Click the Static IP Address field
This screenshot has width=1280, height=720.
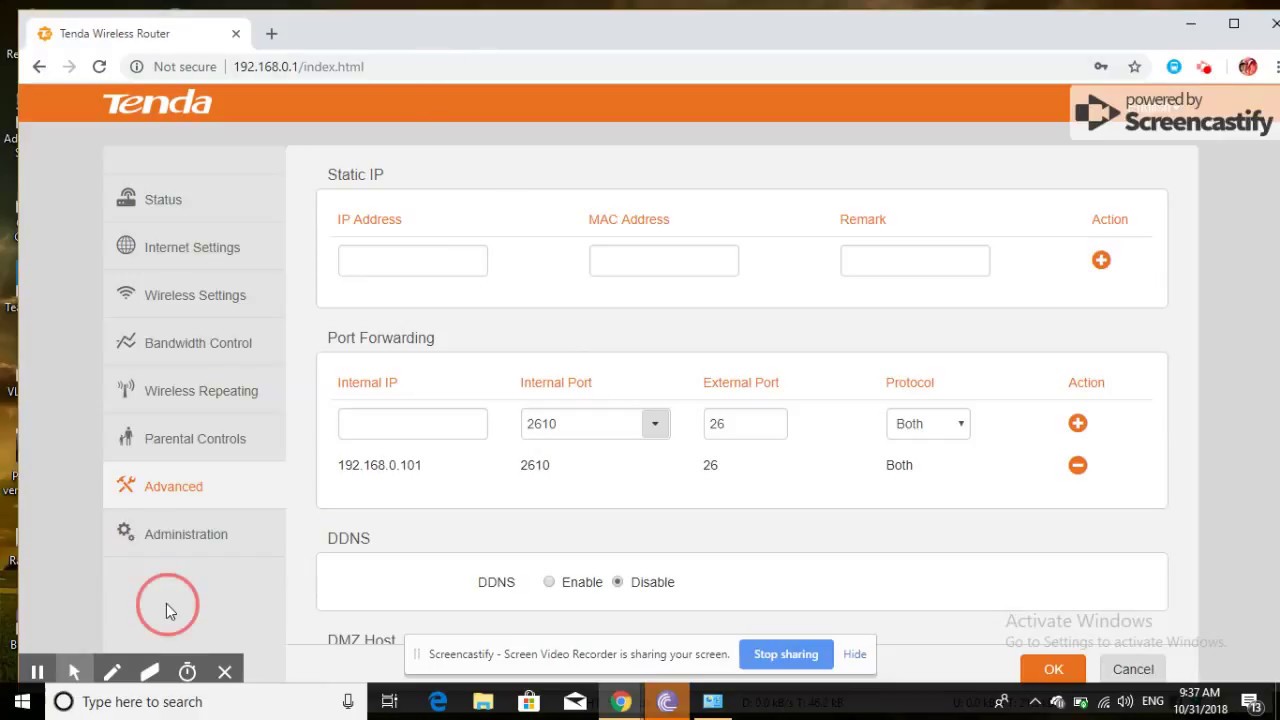(x=413, y=260)
